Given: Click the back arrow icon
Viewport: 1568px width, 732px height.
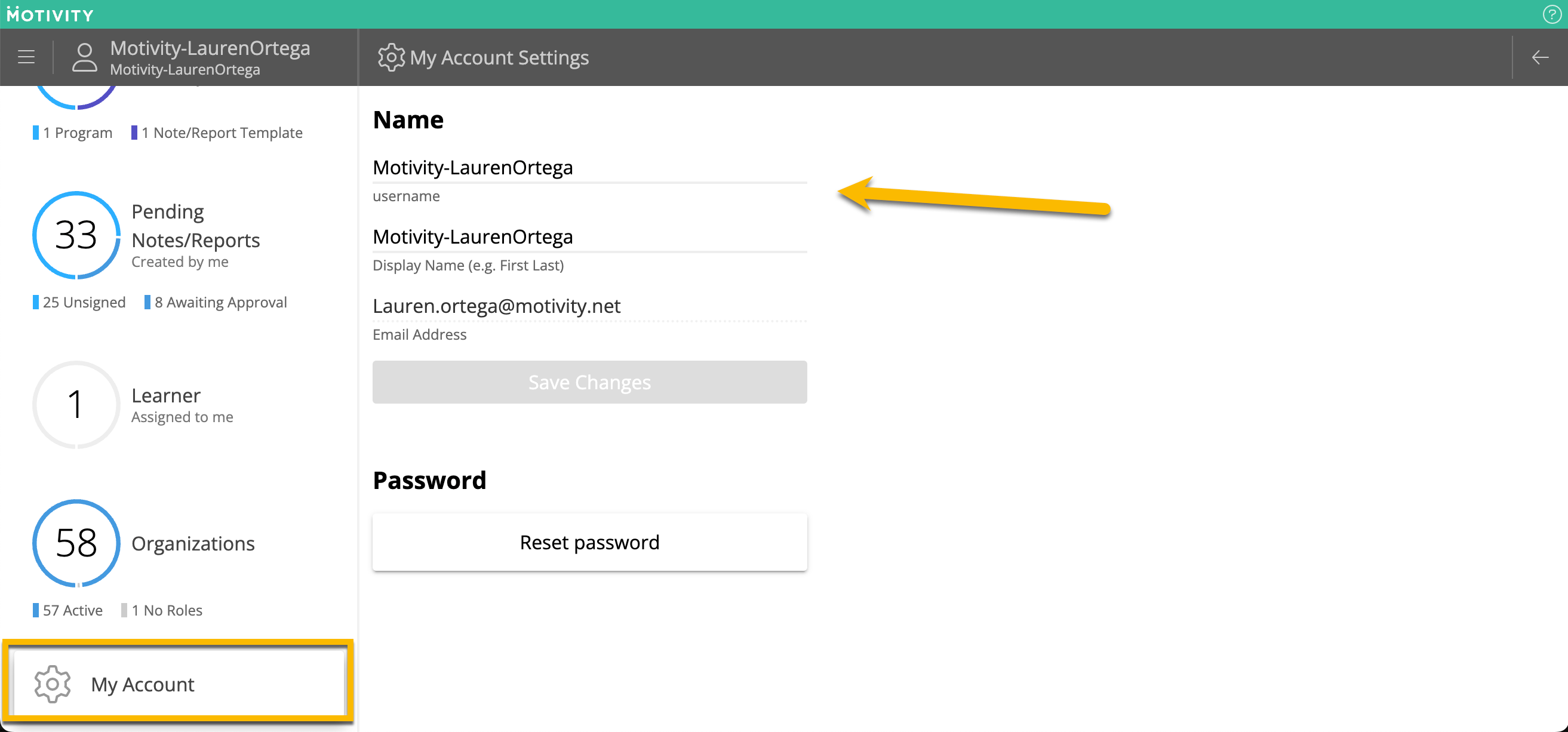Looking at the screenshot, I should tap(1540, 57).
